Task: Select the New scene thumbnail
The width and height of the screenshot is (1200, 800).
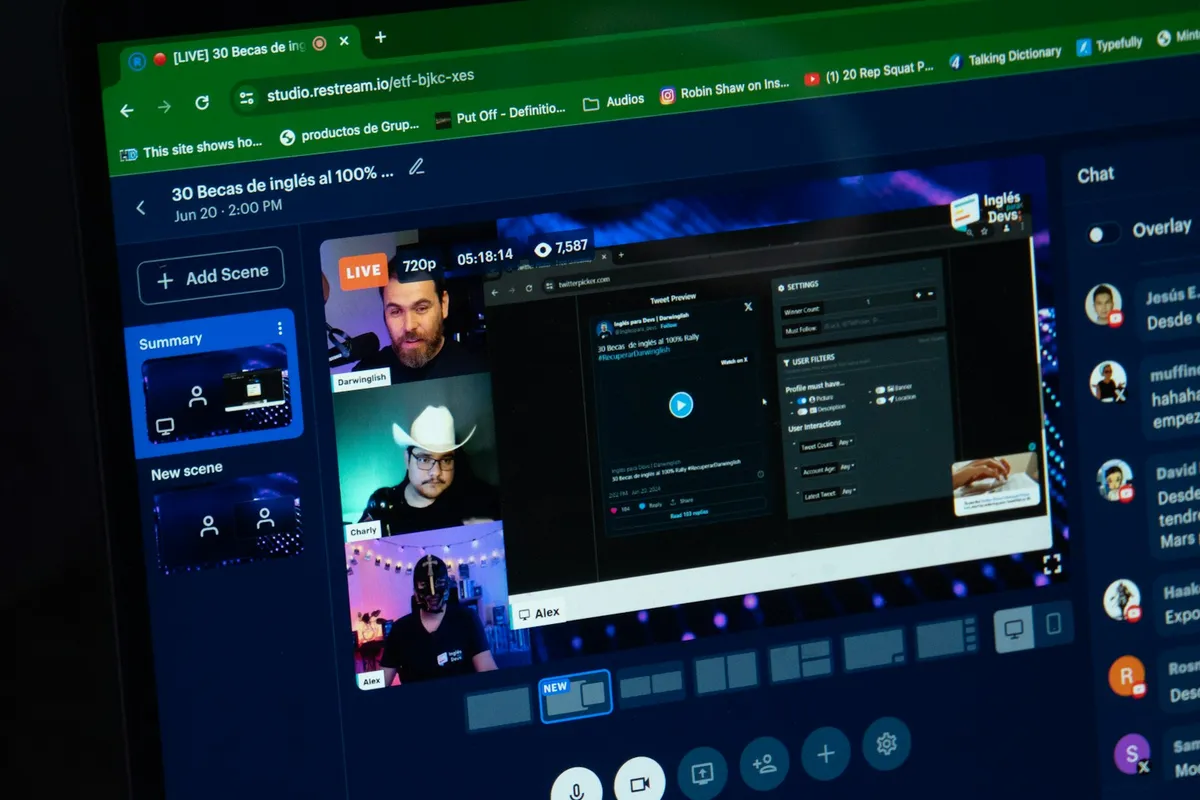Action: (229, 521)
